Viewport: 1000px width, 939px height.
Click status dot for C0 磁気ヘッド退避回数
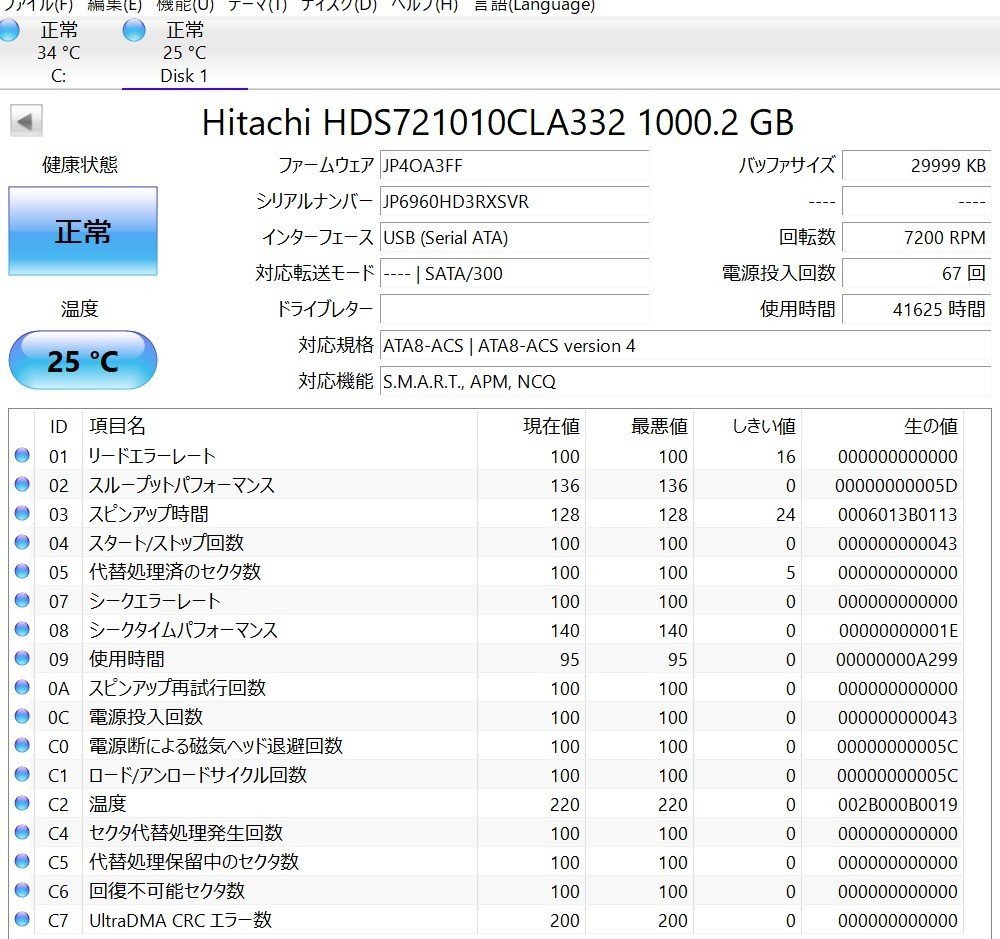coord(22,745)
